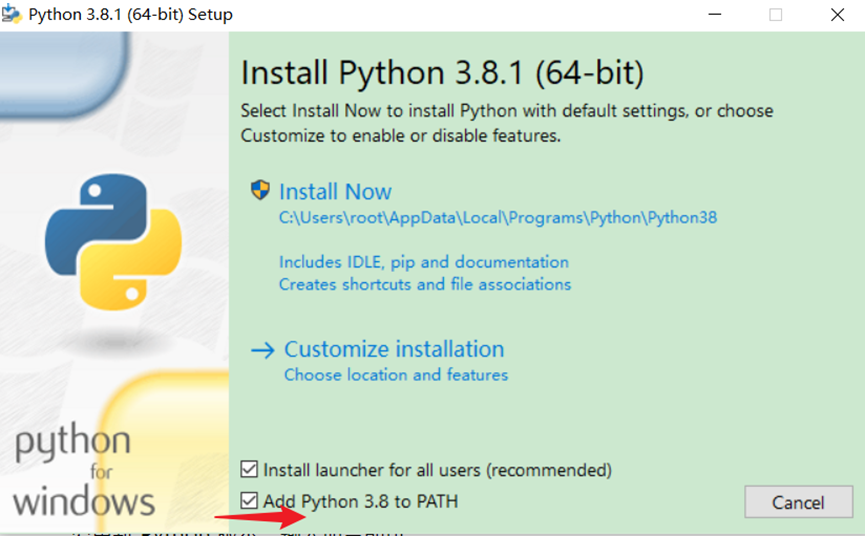Click the blue-yellow Python logo
This screenshot has width=865, height=536.
[113, 240]
